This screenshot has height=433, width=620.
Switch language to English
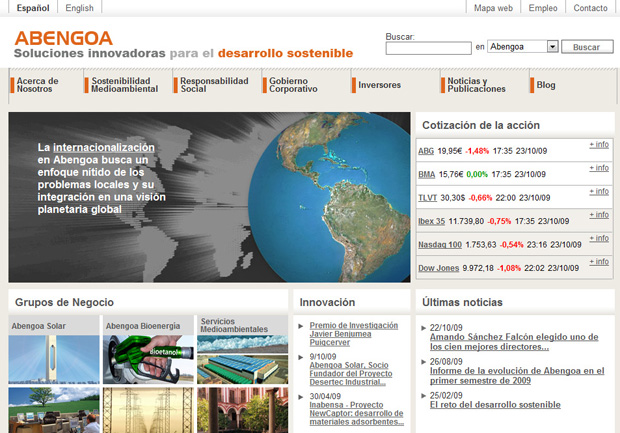[79, 8]
